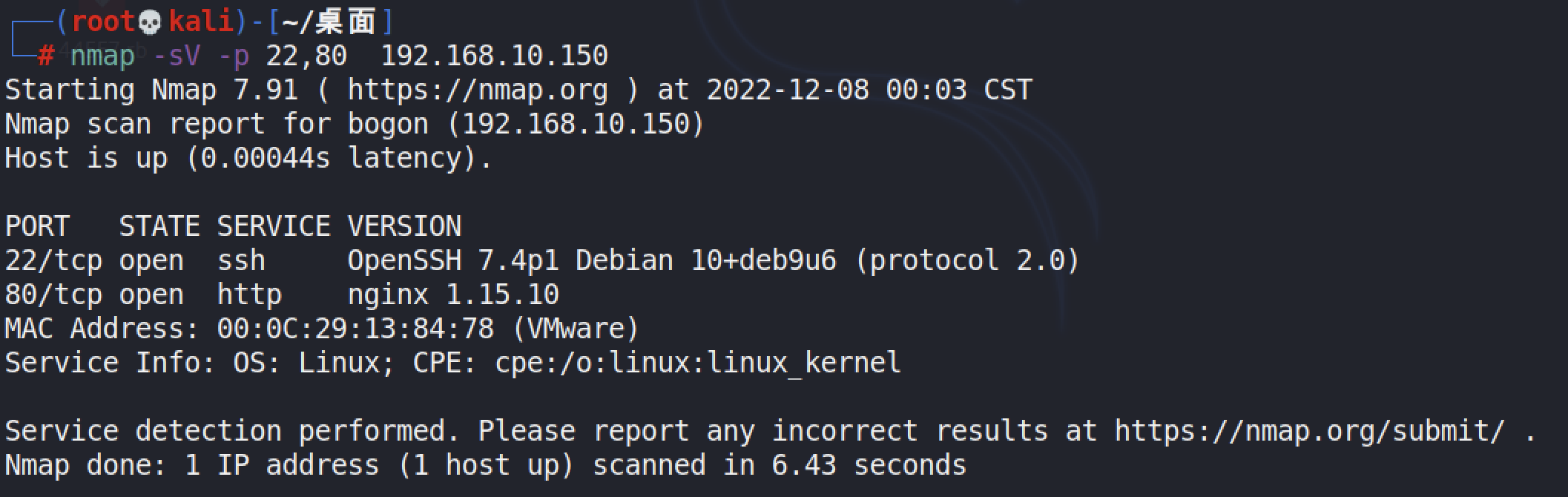Click the skull icon in the prompt
This screenshot has width=1568, height=497.
(x=150, y=22)
